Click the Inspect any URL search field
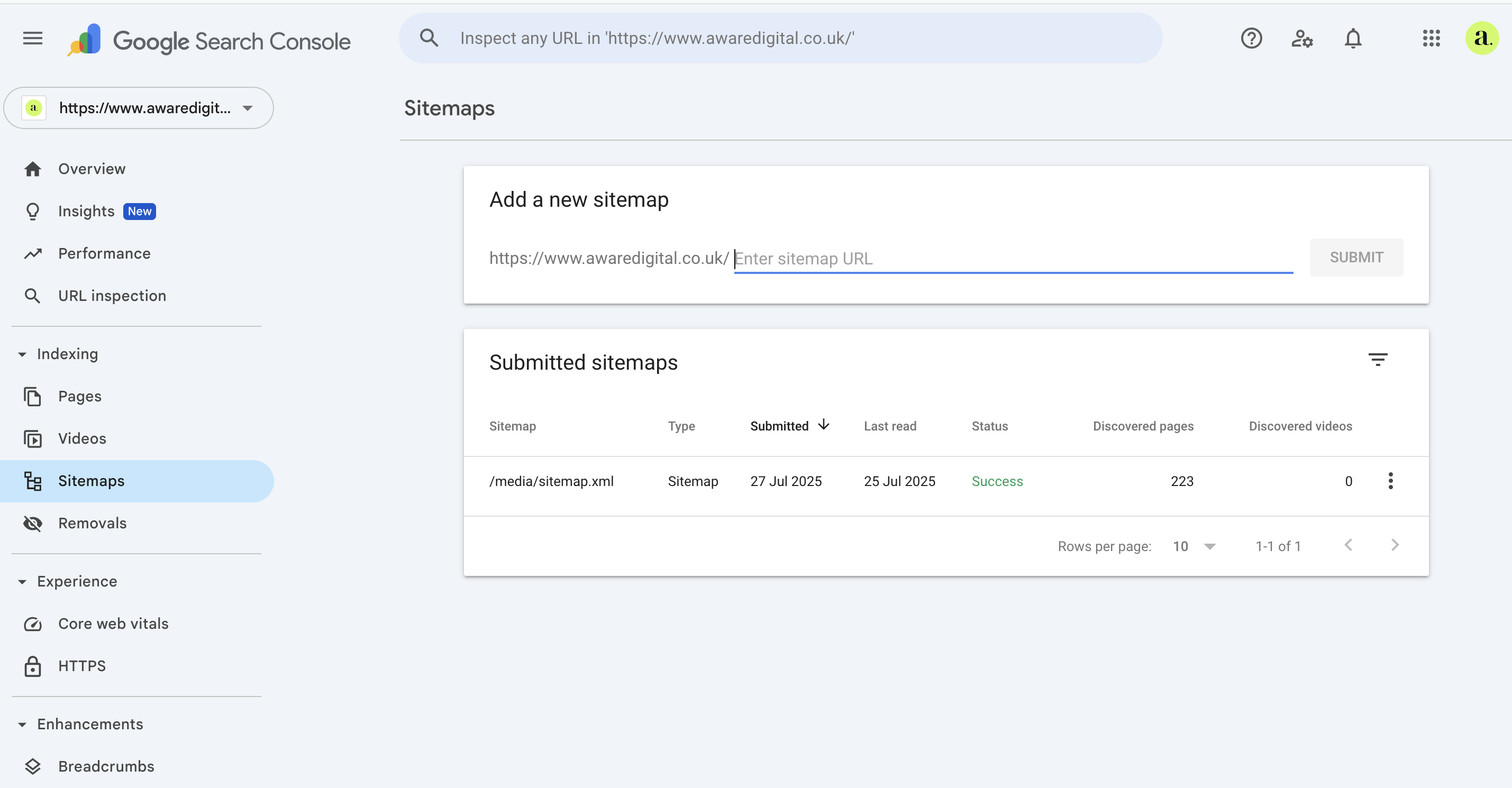 pos(780,38)
